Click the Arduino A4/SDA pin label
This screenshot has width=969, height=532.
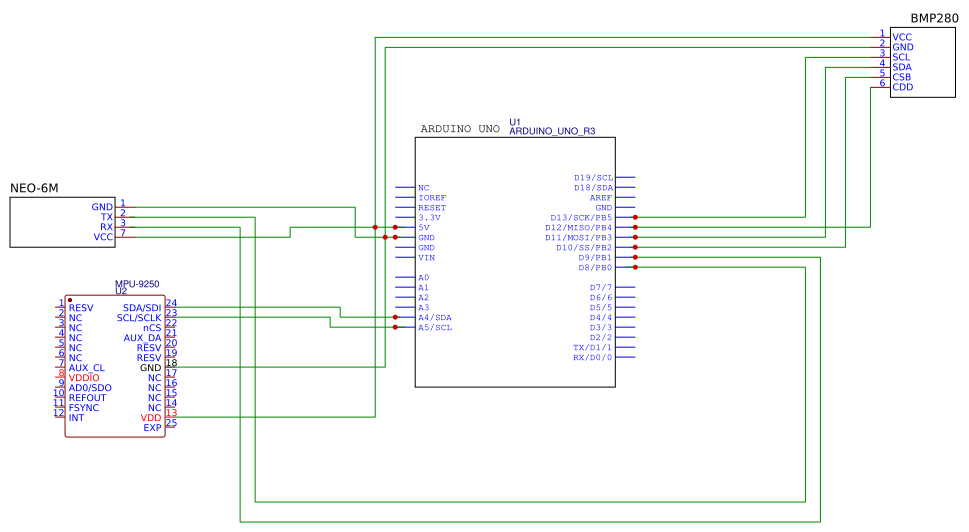point(435,318)
